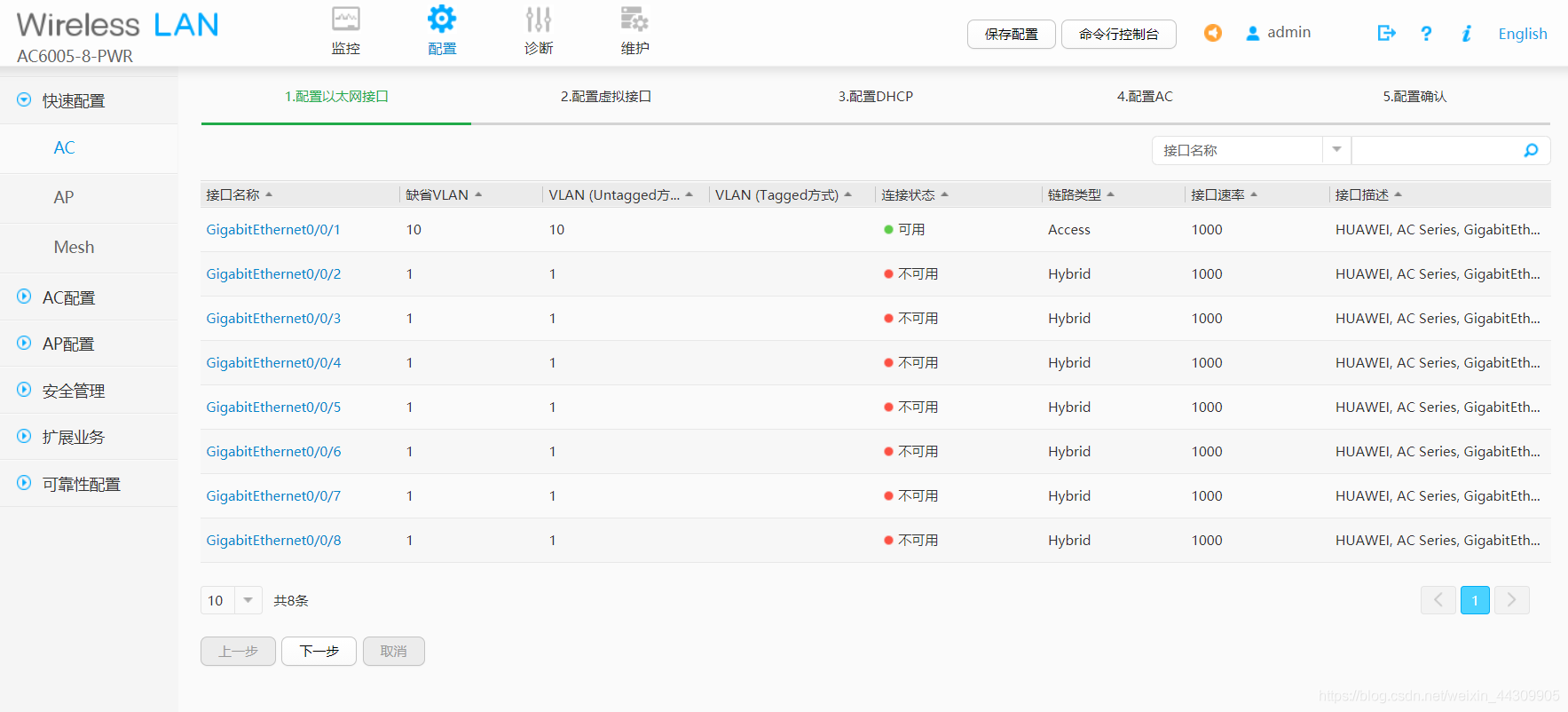Click the search text input field
Viewport: 1568px width, 712px height.
coord(1436,150)
